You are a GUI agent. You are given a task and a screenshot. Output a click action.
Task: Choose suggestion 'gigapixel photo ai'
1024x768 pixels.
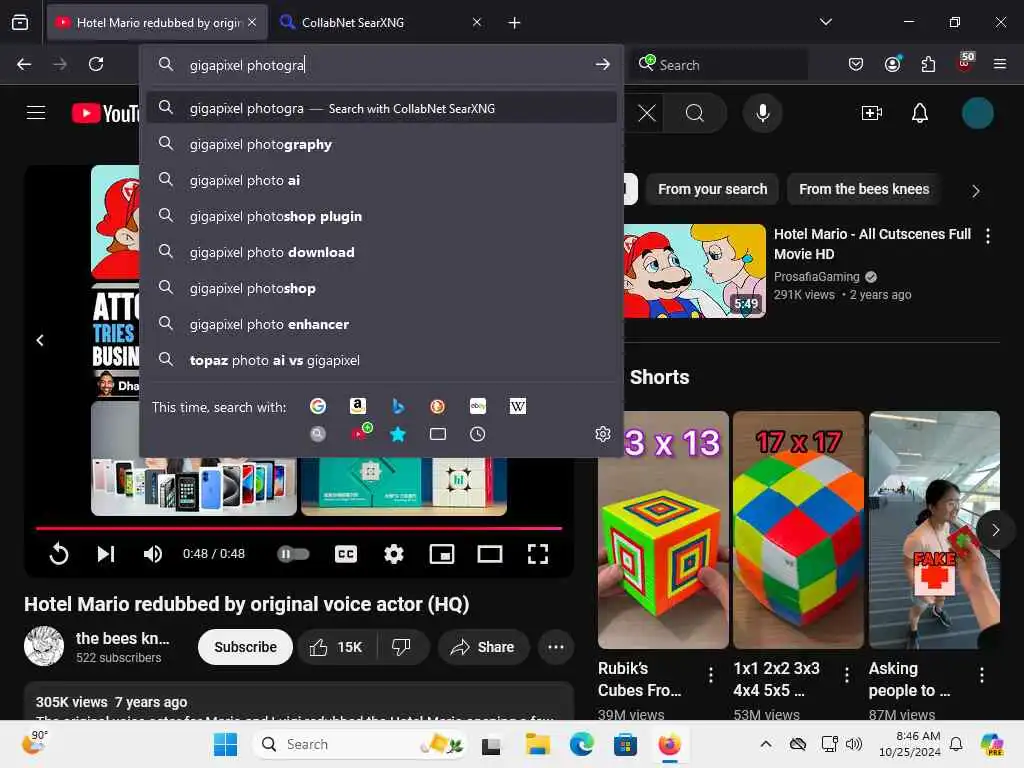pyautogui.click(x=382, y=180)
